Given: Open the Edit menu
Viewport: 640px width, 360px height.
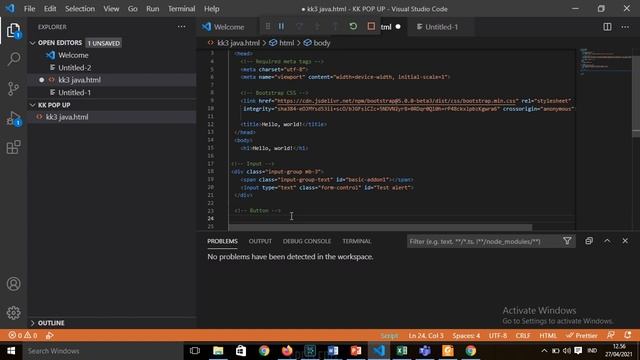Looking at the screenshot, I should (x=50, y=9).
